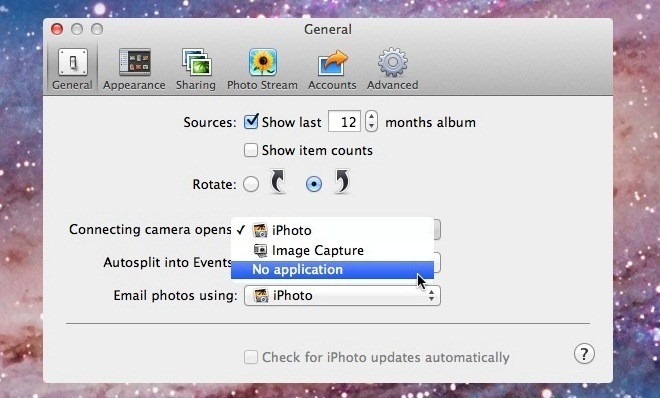Choose iPhoto in the camera popup
The height and width of the screenshot is (398, 660).
332,230
